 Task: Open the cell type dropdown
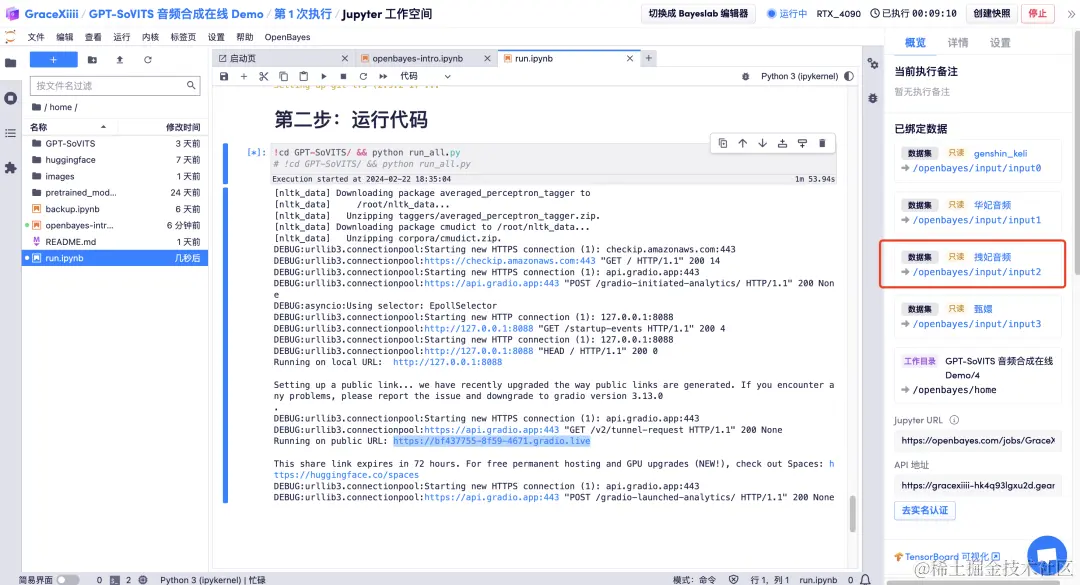[426, 76]
